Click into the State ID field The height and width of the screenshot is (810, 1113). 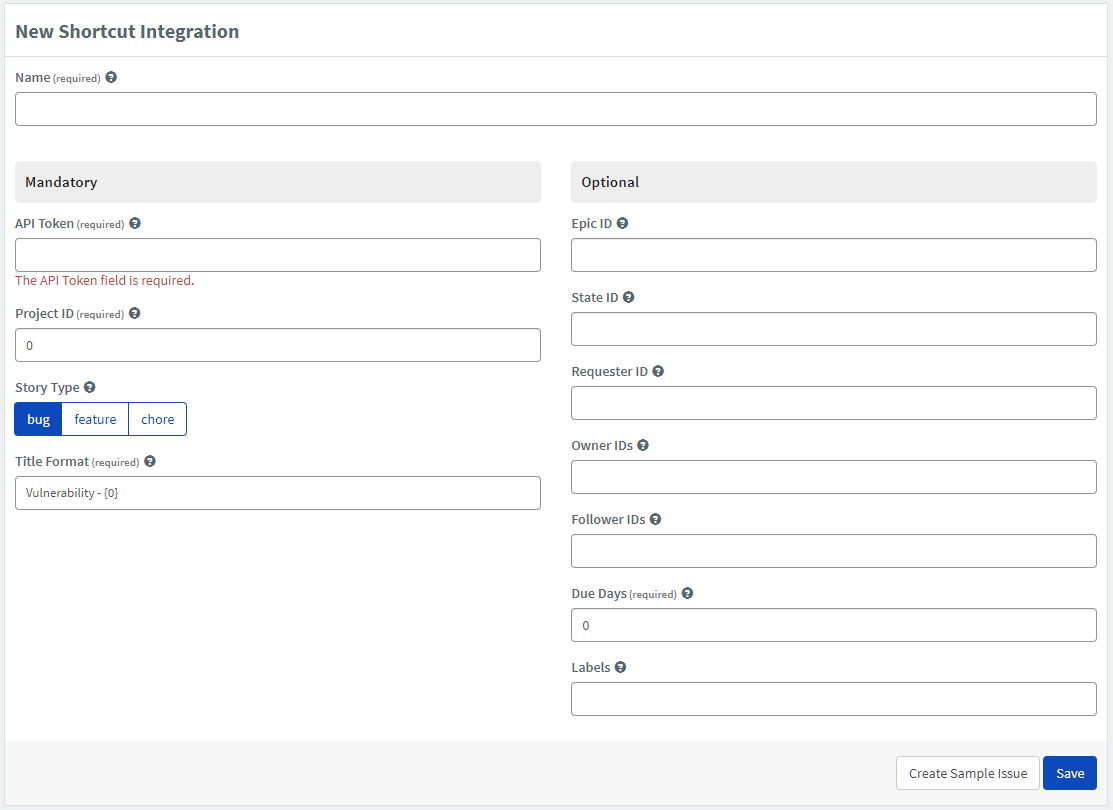[834, 329]
